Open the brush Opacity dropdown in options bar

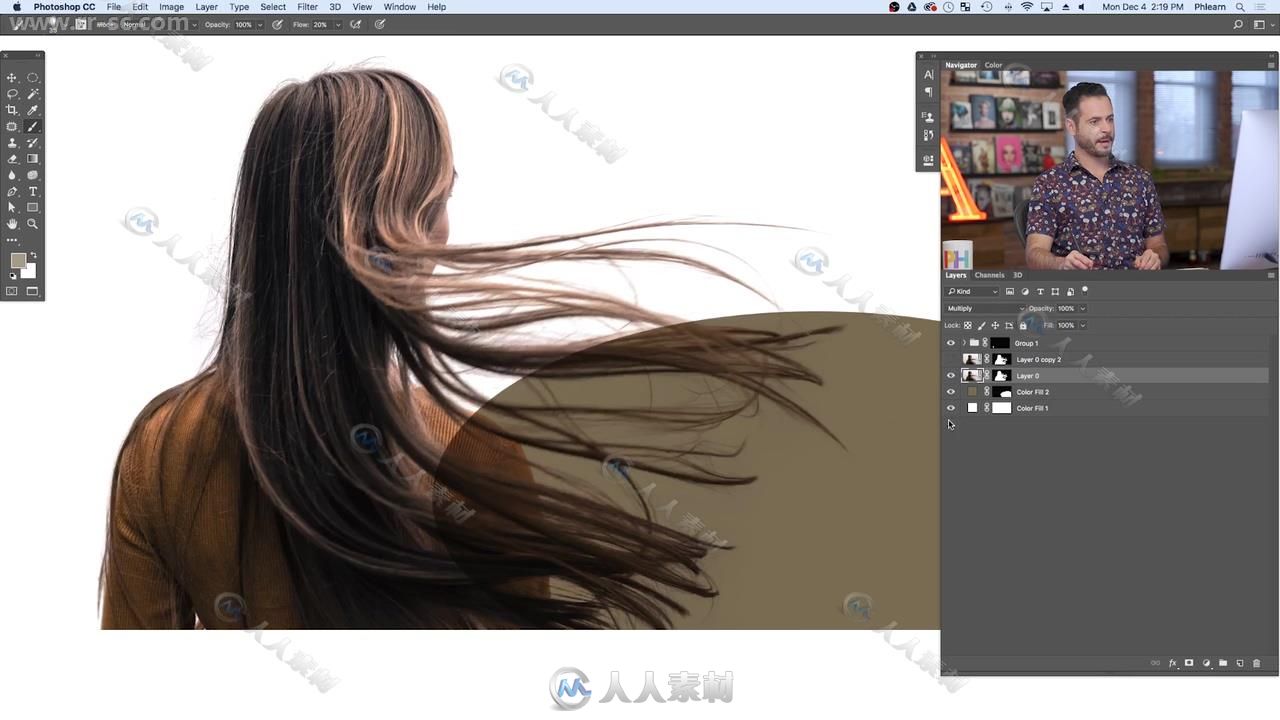260,25
